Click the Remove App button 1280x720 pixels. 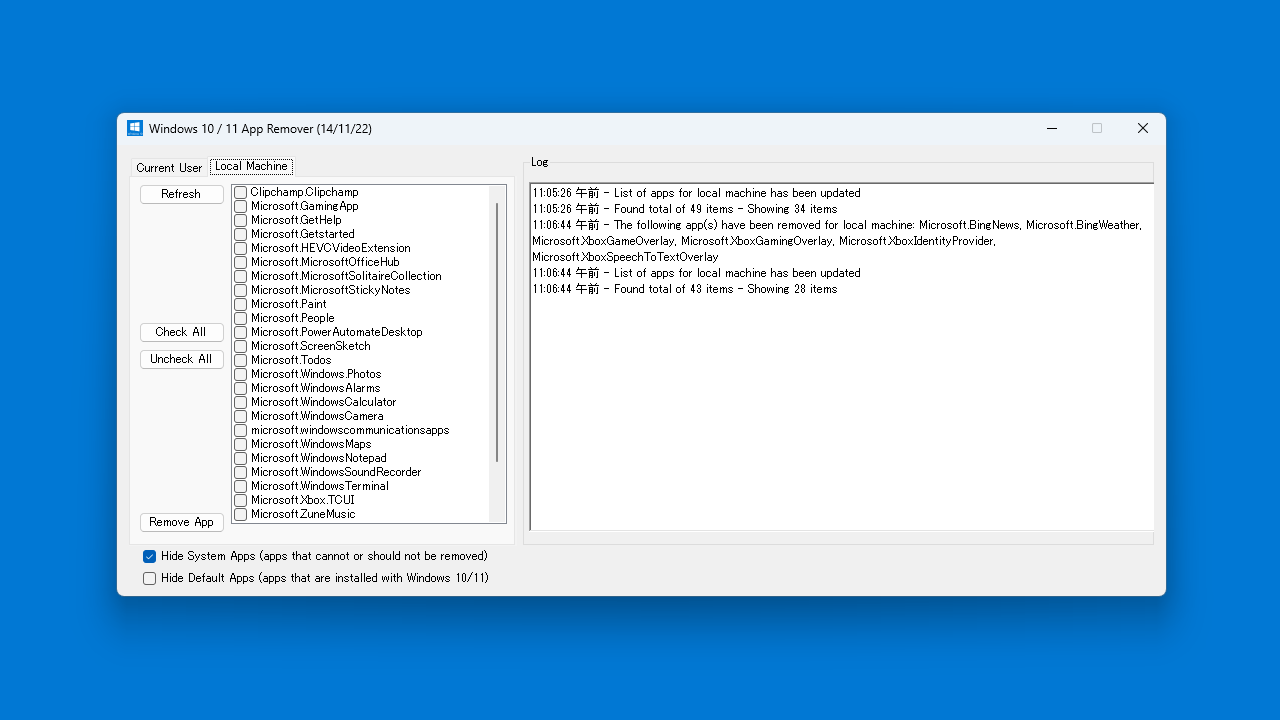[181, 522]
